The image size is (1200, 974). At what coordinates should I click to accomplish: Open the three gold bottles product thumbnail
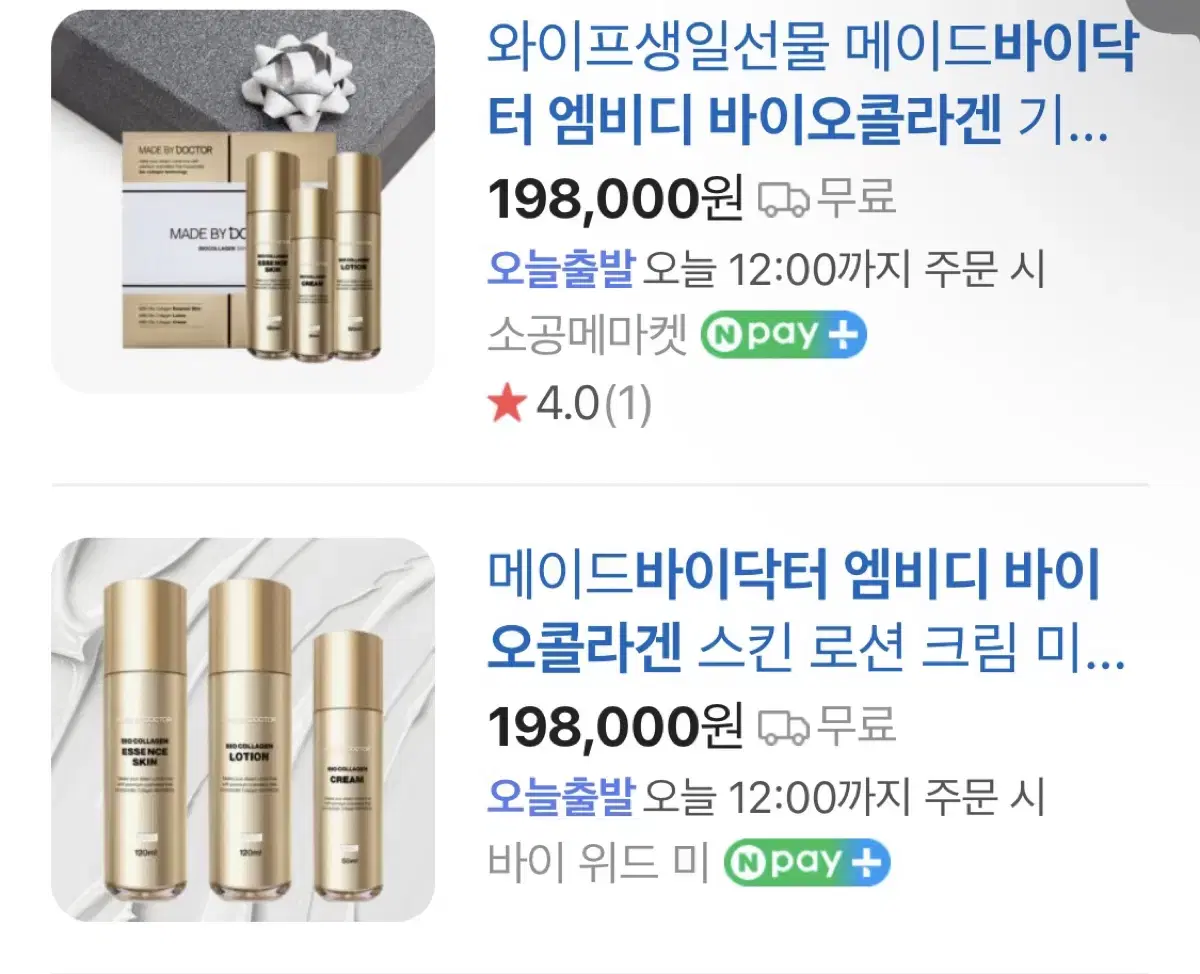click(x=243, y=730)
